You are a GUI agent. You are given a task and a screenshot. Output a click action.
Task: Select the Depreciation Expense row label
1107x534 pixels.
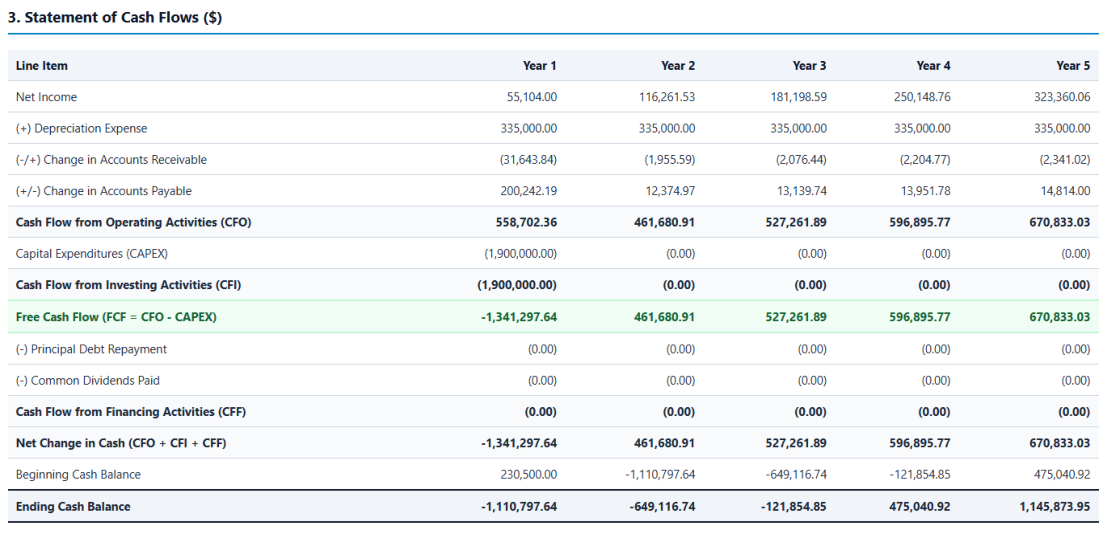82,129
